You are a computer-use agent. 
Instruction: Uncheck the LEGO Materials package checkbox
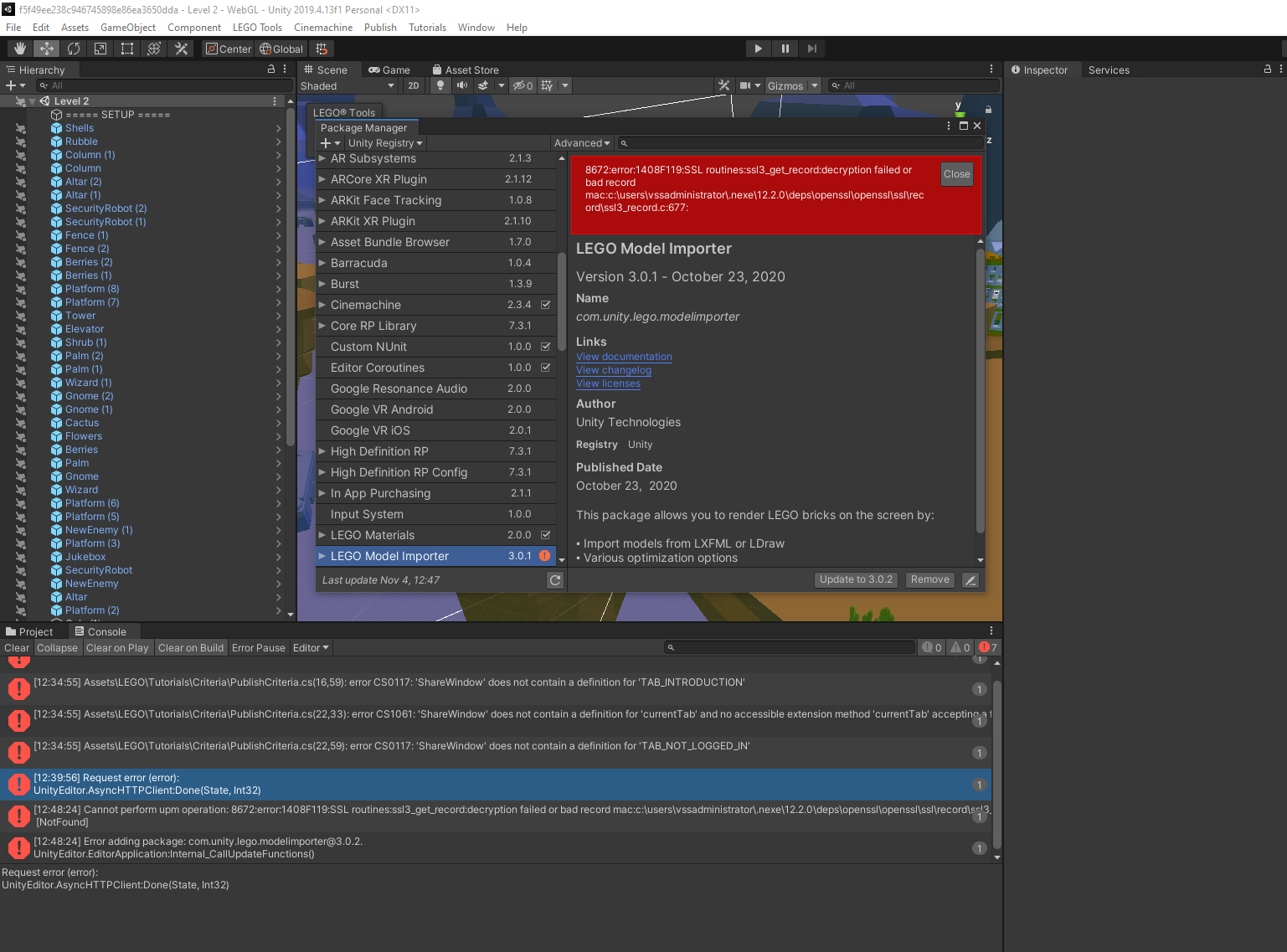pyautogui.click(x=546, y=534)
